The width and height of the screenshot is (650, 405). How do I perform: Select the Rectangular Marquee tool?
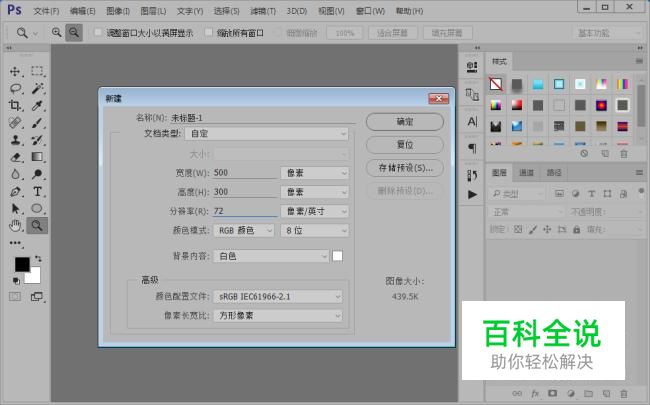click(37, 71)
